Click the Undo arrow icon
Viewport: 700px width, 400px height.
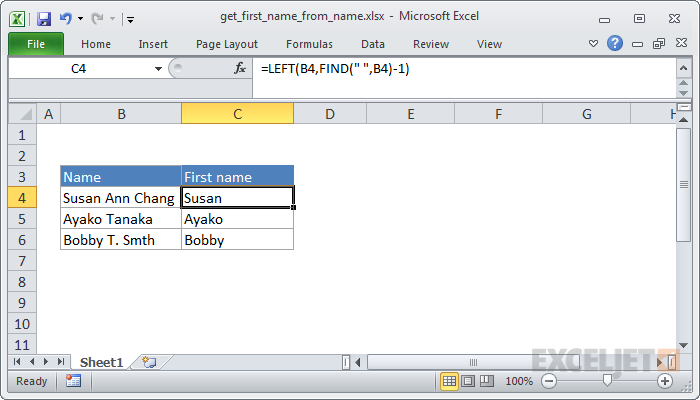click(66, 18)
